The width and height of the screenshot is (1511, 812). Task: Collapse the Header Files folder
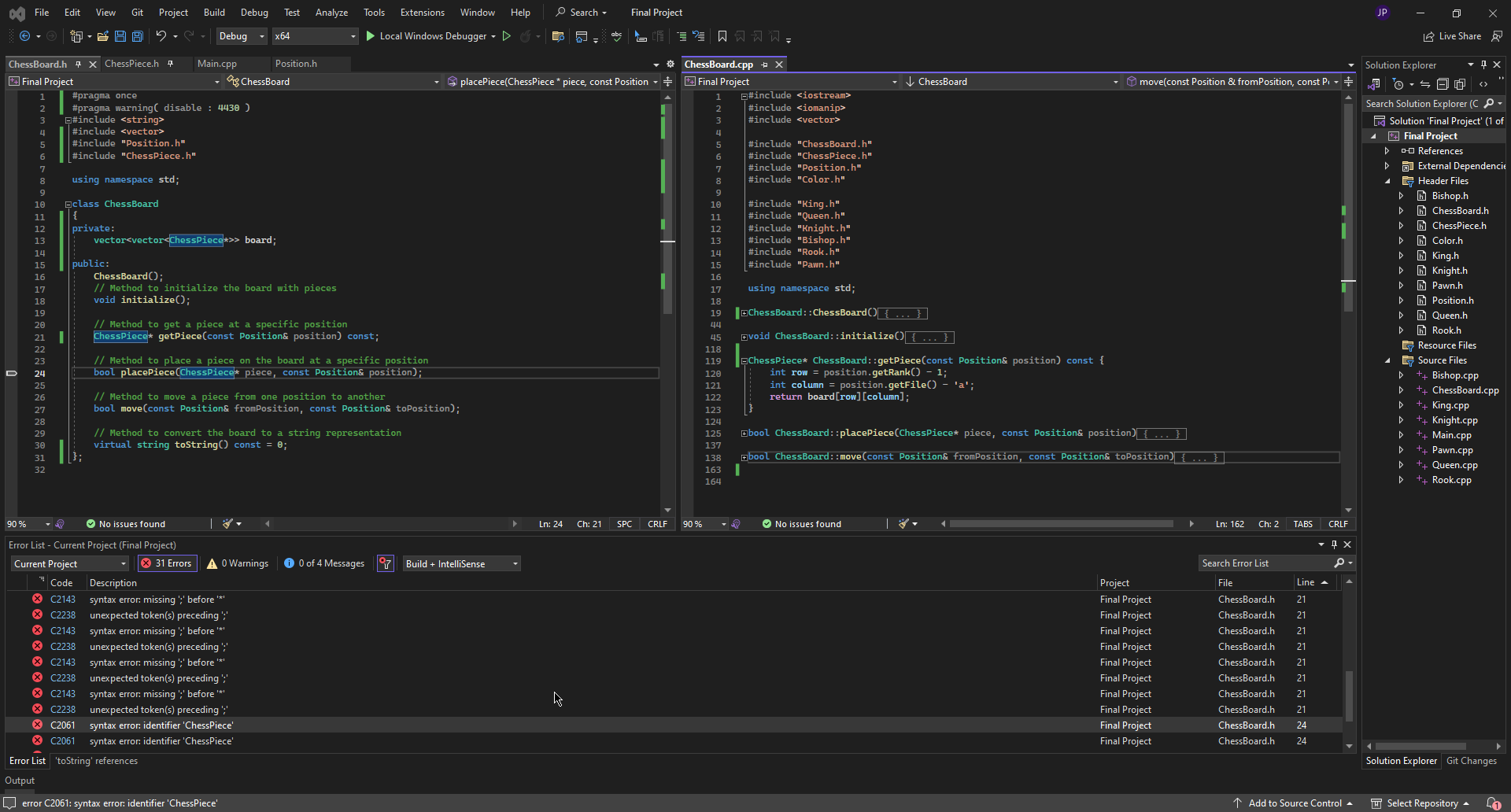[1388, 181]
